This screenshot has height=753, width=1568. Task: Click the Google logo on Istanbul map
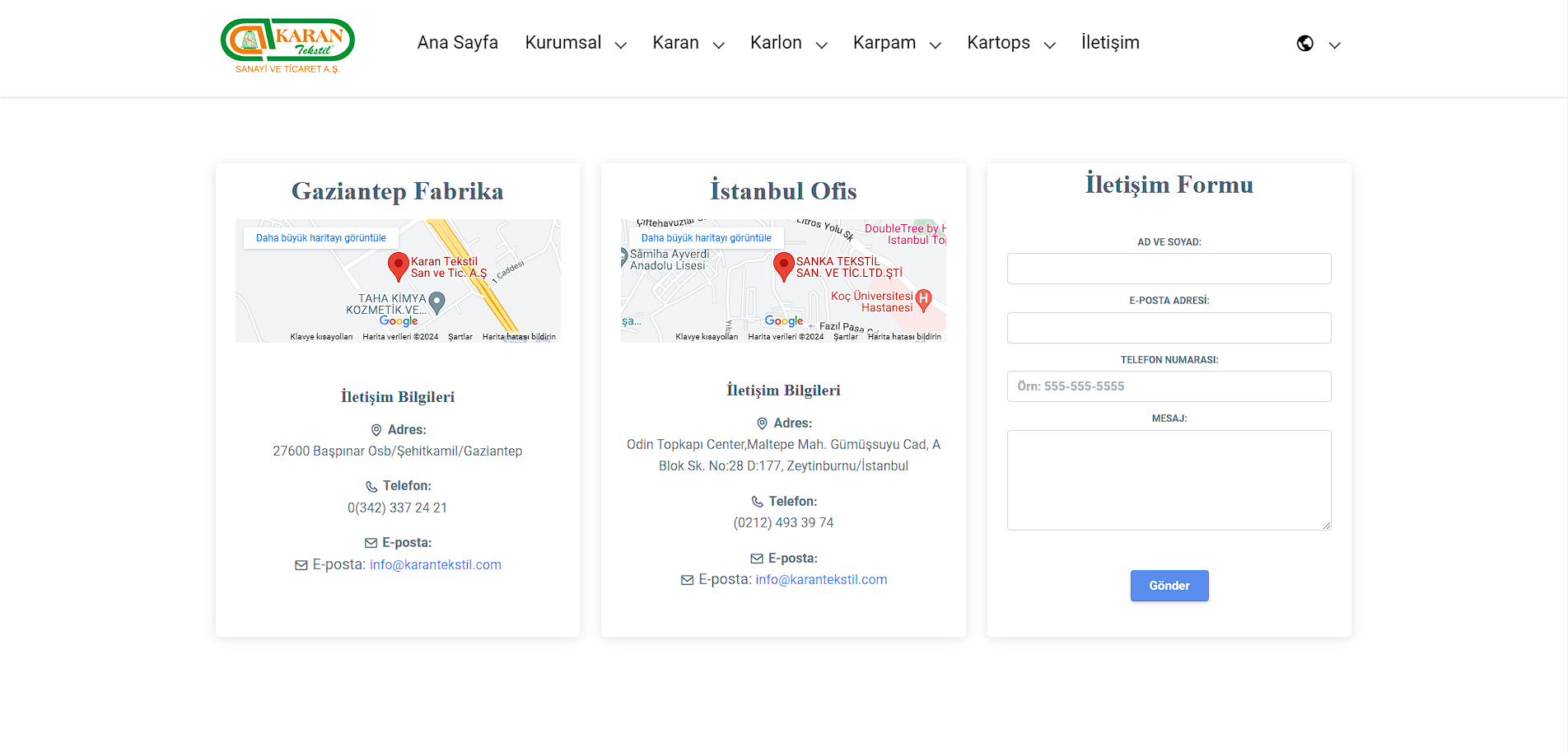point(784,321)
